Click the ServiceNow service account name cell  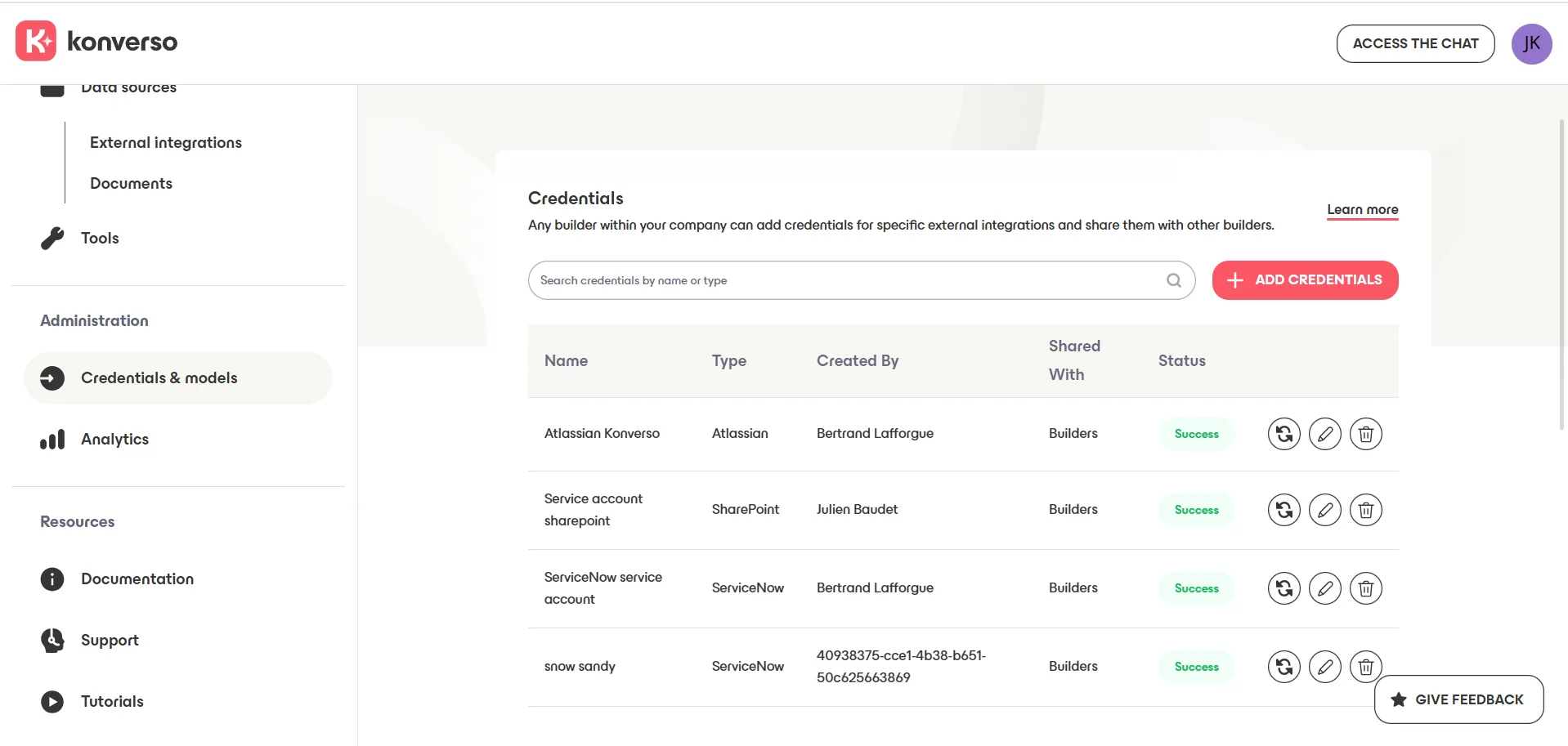coord(603,588)
